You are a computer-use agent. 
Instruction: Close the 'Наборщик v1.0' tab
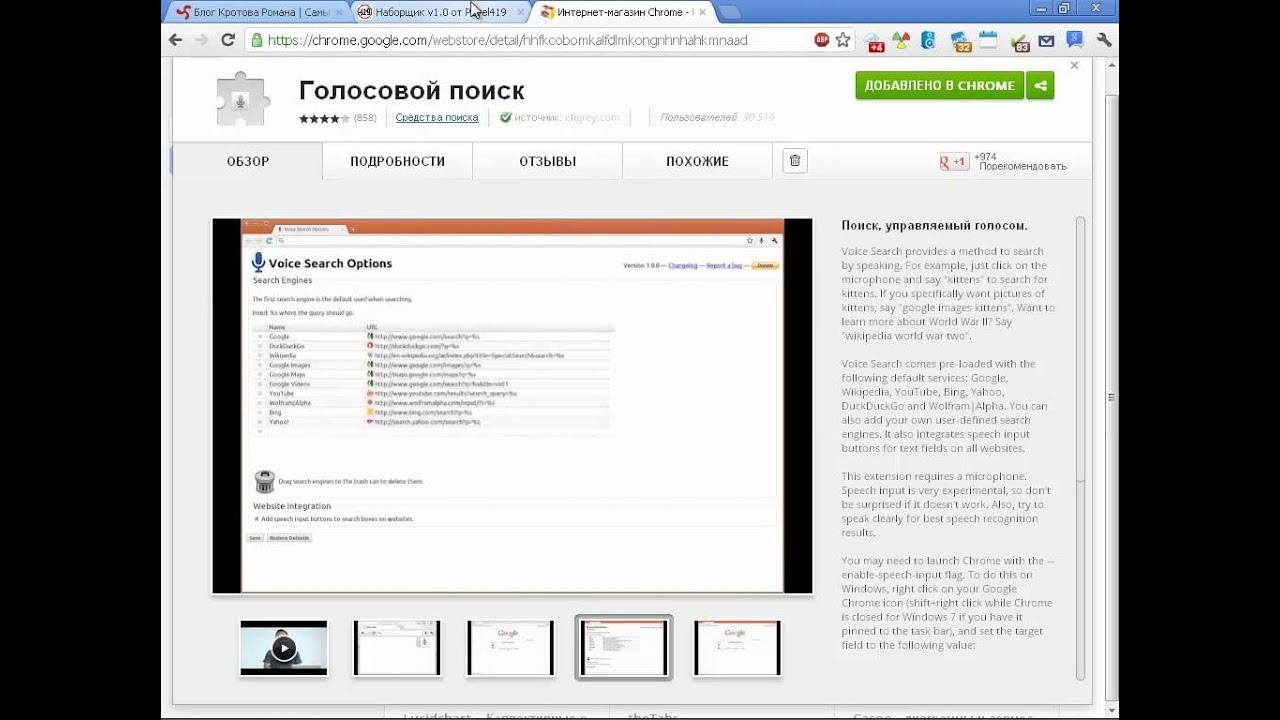coord(520,12)
